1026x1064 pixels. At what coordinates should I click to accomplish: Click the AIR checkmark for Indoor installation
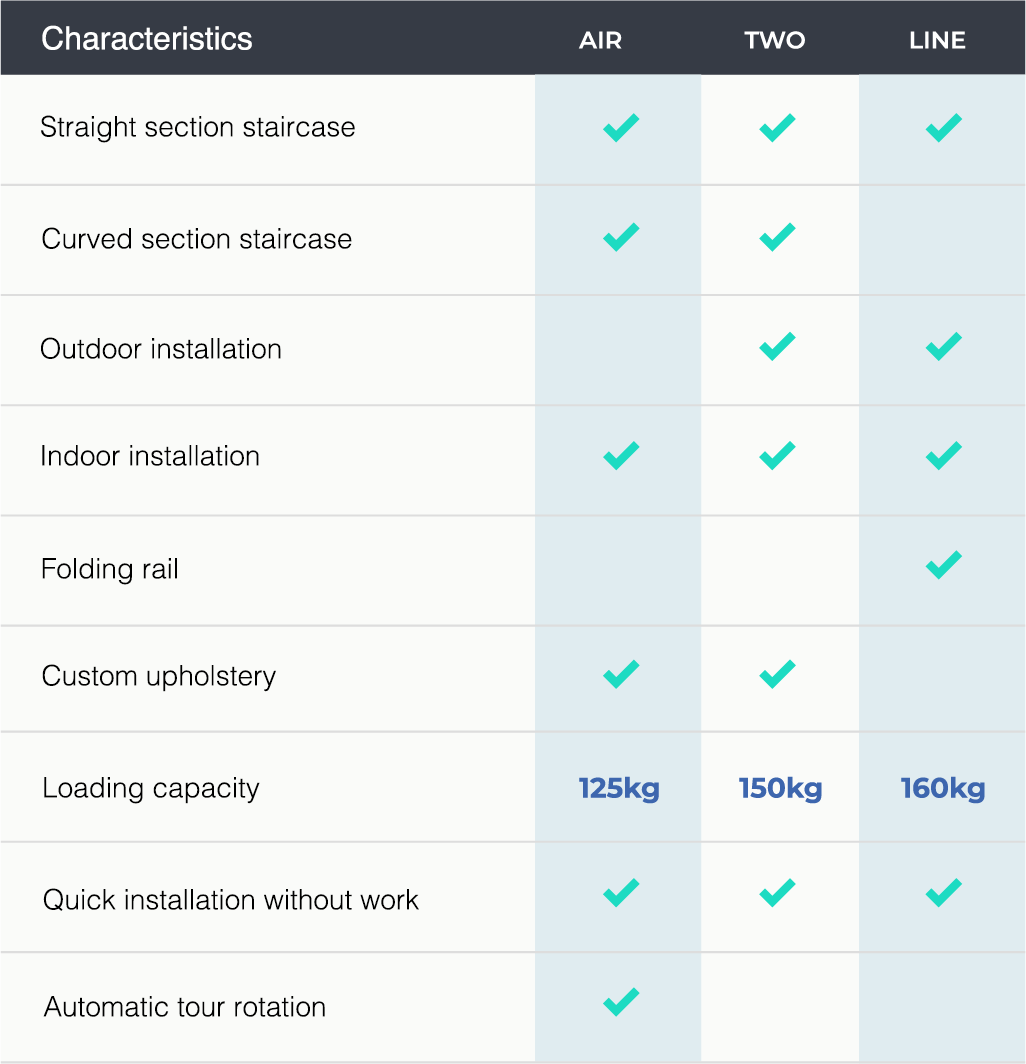[621, 456]
